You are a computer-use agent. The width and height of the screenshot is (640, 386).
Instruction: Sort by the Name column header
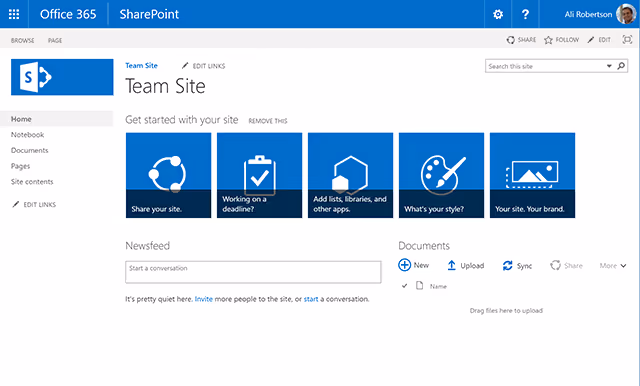pyautogui.click(x=438, y=286)
